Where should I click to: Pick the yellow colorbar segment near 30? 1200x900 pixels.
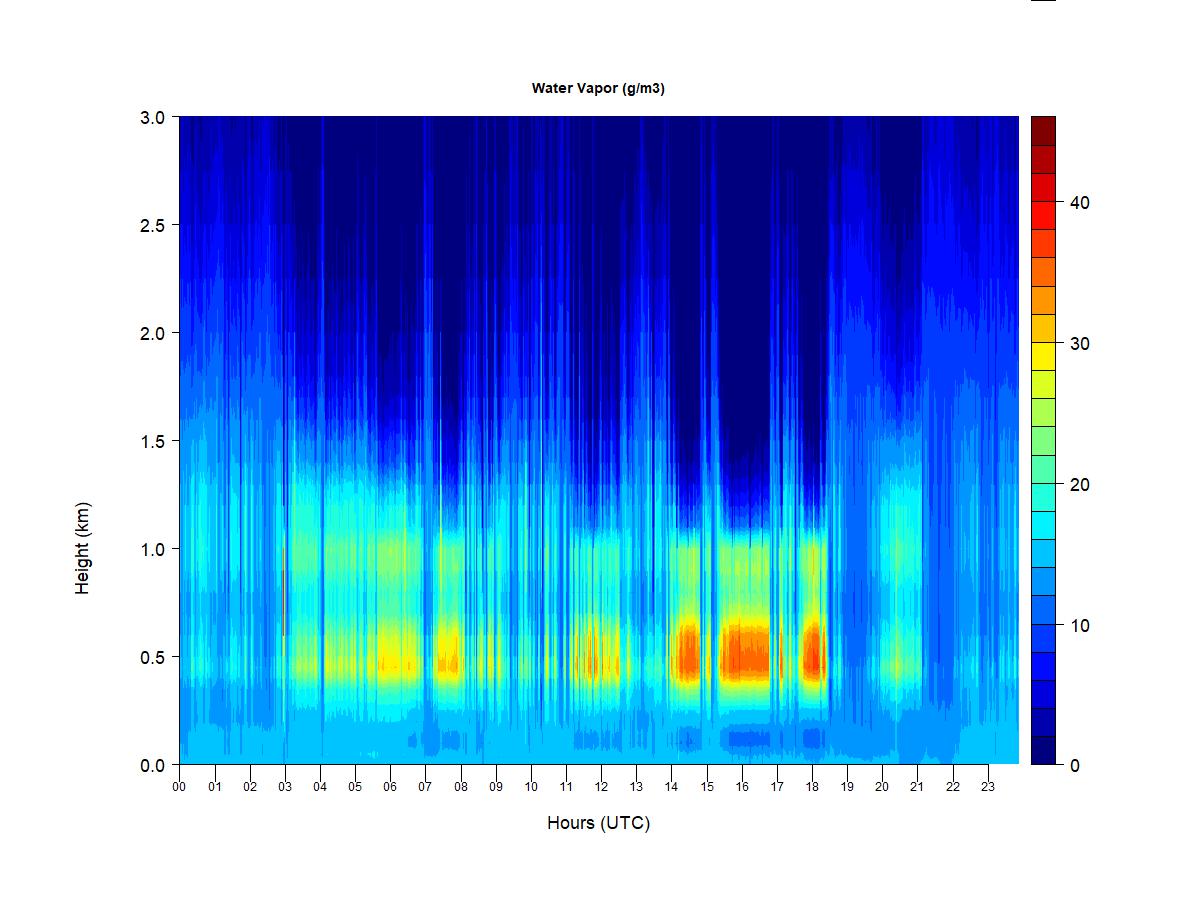coord(1043,355)
